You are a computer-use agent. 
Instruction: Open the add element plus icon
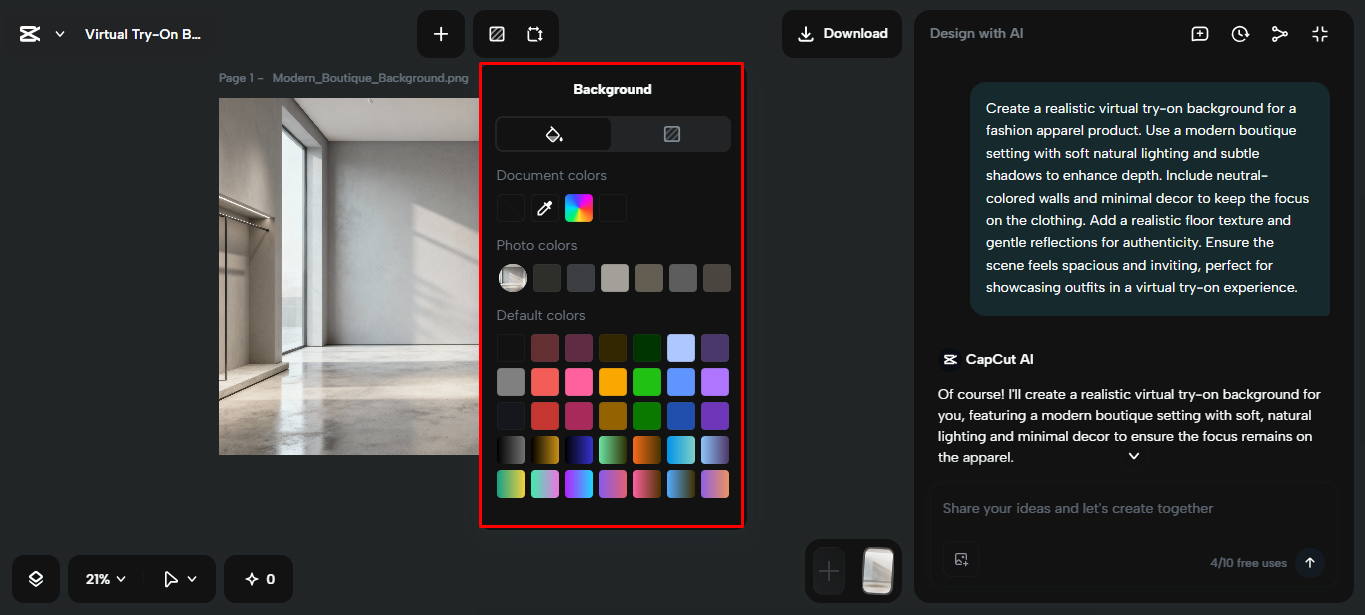(441, 33)
